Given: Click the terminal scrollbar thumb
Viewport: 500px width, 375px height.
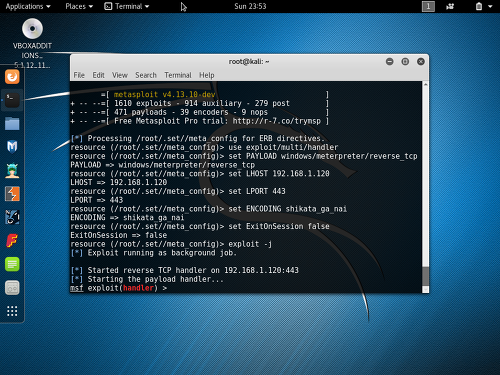Looking at the screenshot, I should point(425,276).
